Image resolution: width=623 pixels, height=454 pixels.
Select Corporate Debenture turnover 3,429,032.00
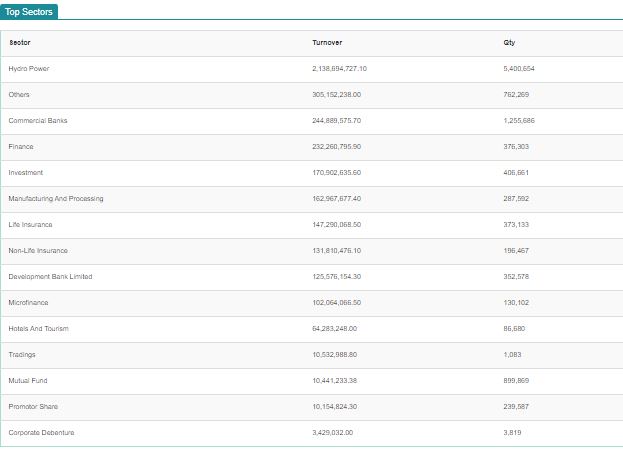333,433
